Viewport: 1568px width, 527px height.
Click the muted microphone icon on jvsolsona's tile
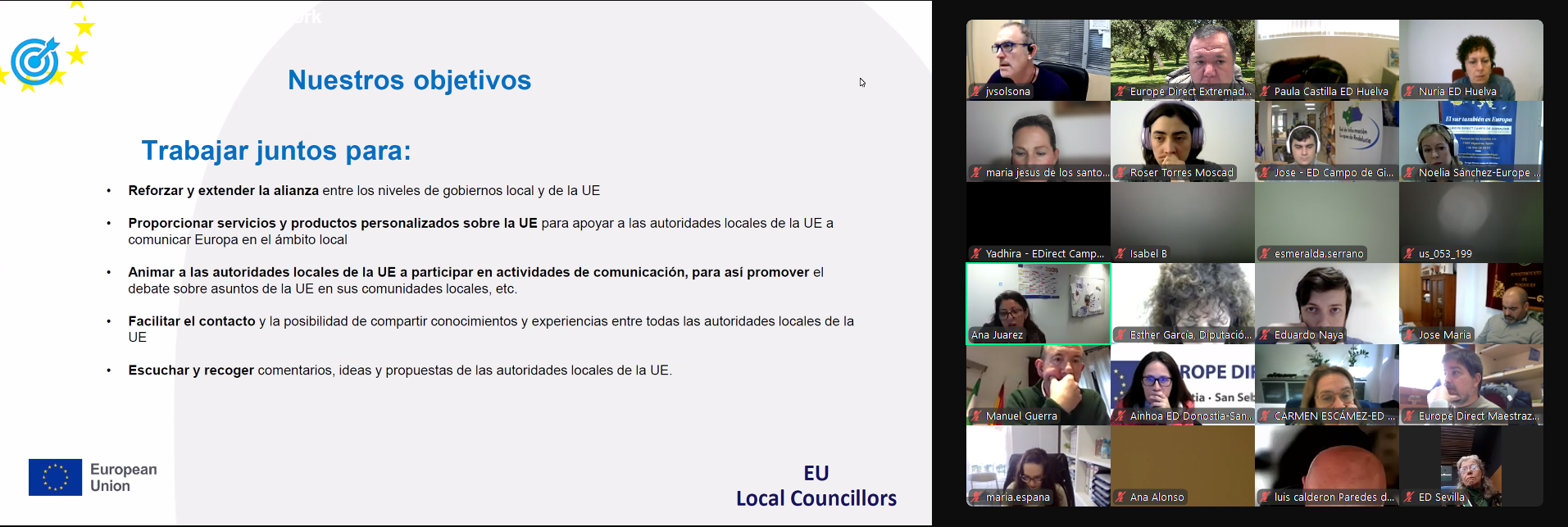[976, 92]
